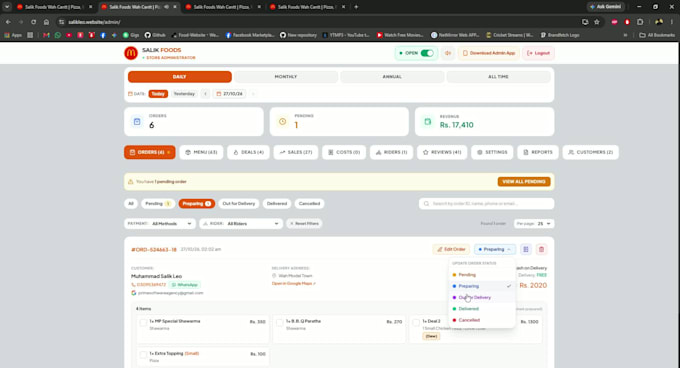Image resolution: width=680 pixels, height=368 pixels.
Task: Click the Download Admin App button
Action: click(489, 53)
